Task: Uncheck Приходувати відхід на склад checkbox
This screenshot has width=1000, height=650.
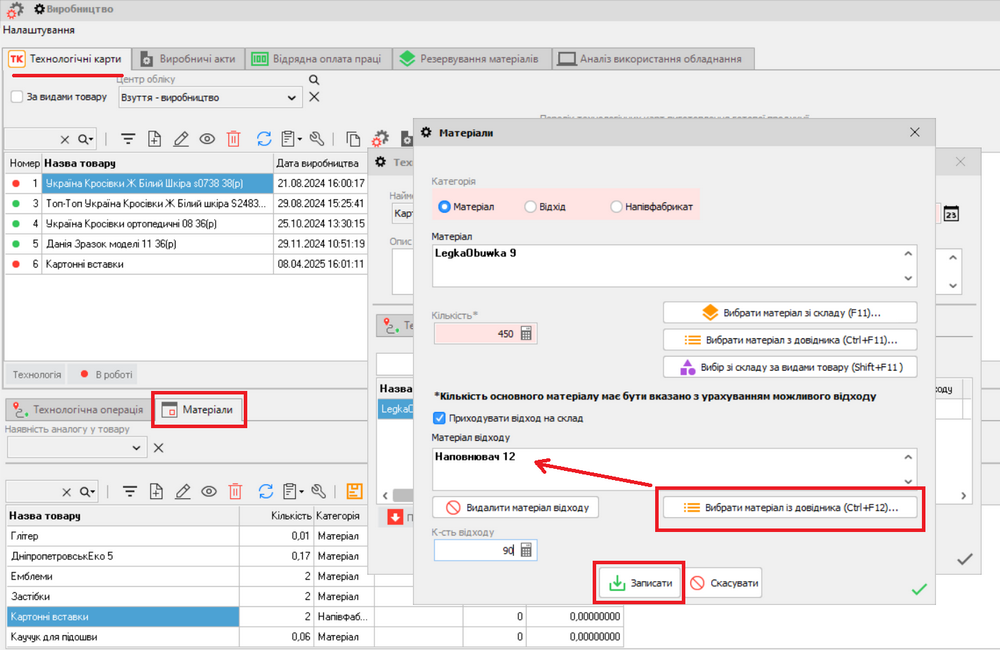Action: pyautogui.click(x=440, y=418)
